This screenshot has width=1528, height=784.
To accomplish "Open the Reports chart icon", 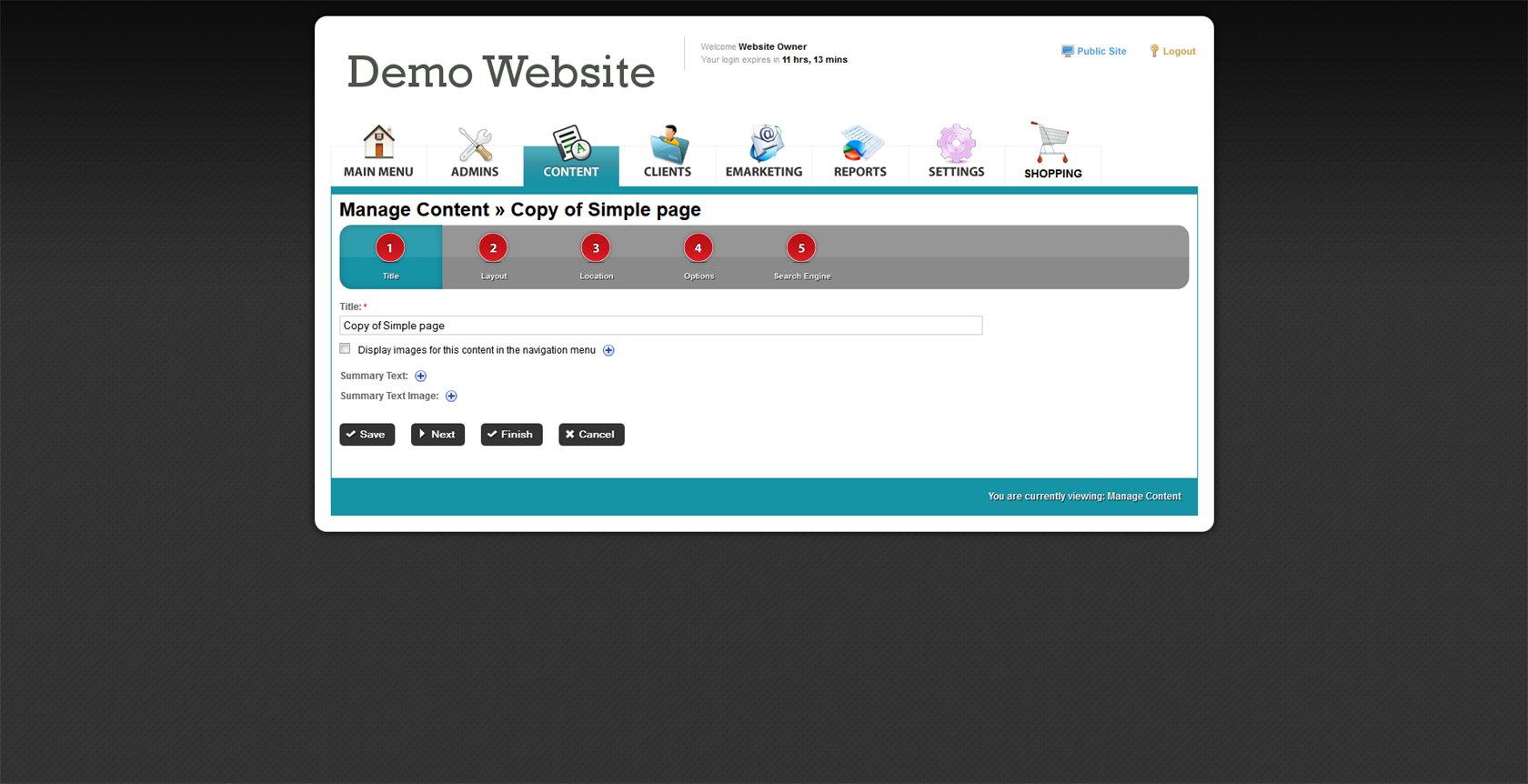I will point(860,144).
